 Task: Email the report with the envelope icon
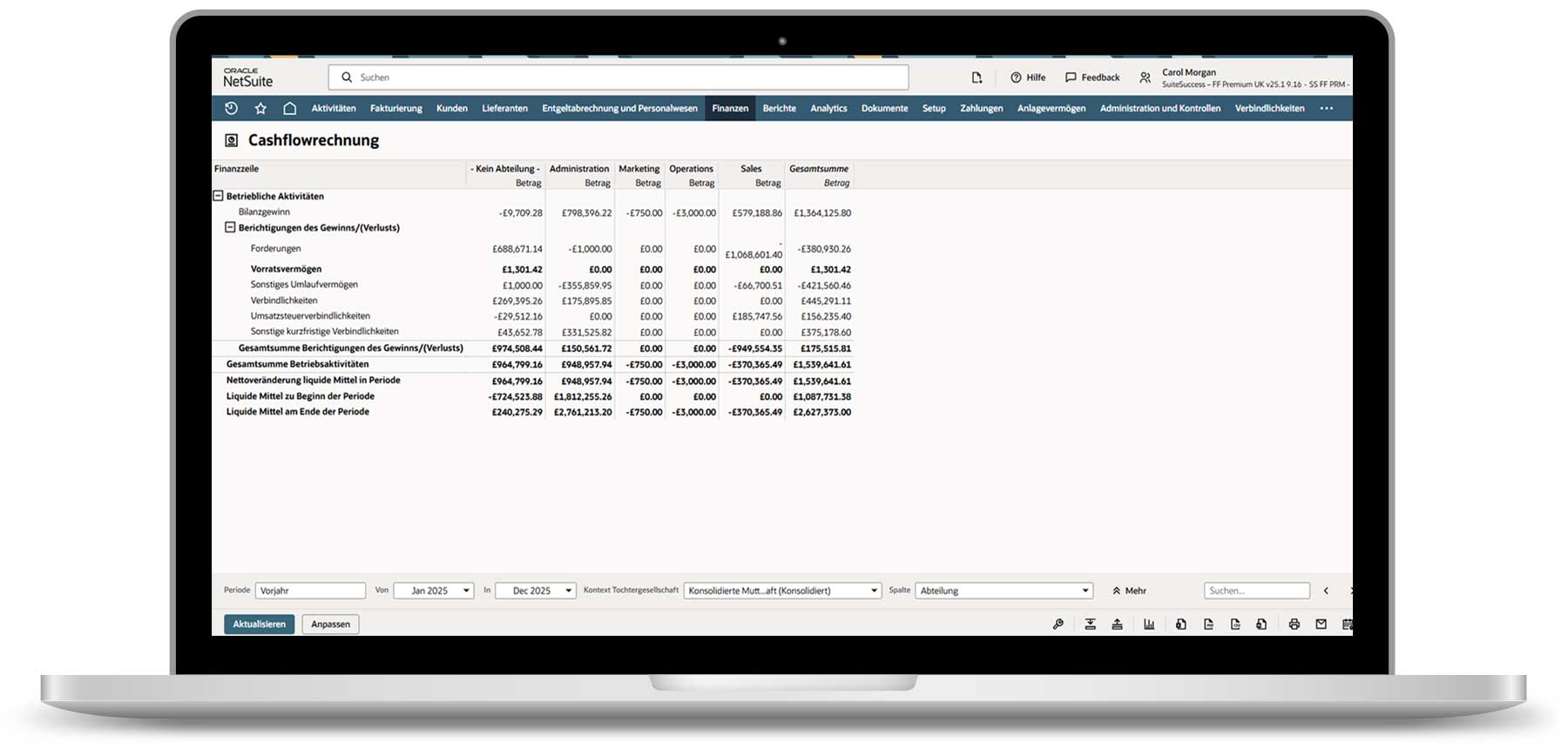point(1321,624)
